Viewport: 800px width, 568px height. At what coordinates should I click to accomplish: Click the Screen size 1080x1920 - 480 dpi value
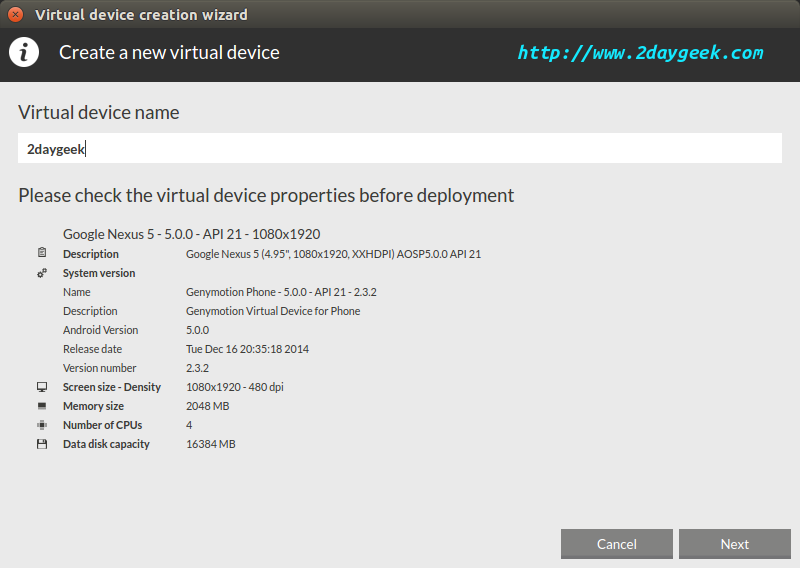pyautogui.click(x=235, y=387)
